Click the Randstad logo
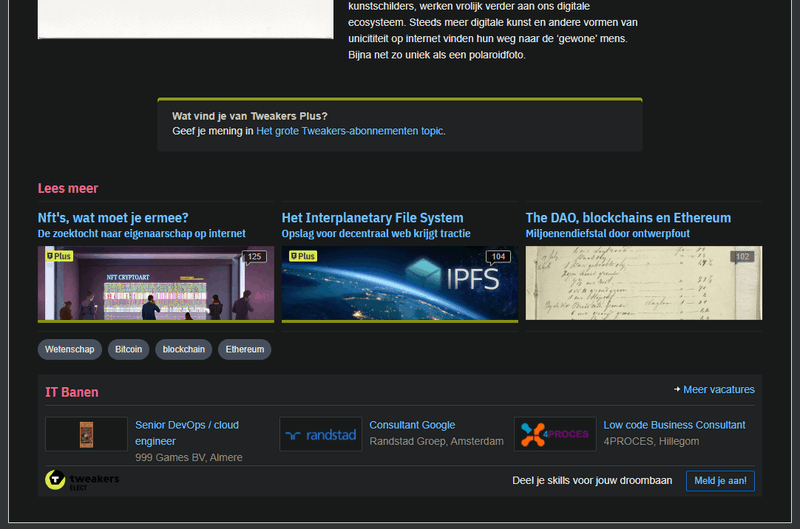 click(321, 434)
